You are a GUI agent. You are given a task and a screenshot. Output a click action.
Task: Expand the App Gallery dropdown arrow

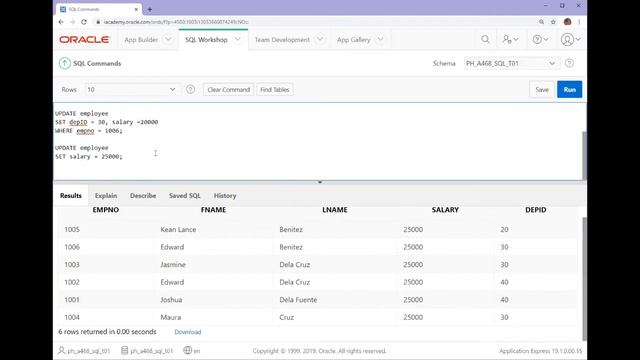tap(380, 40)
